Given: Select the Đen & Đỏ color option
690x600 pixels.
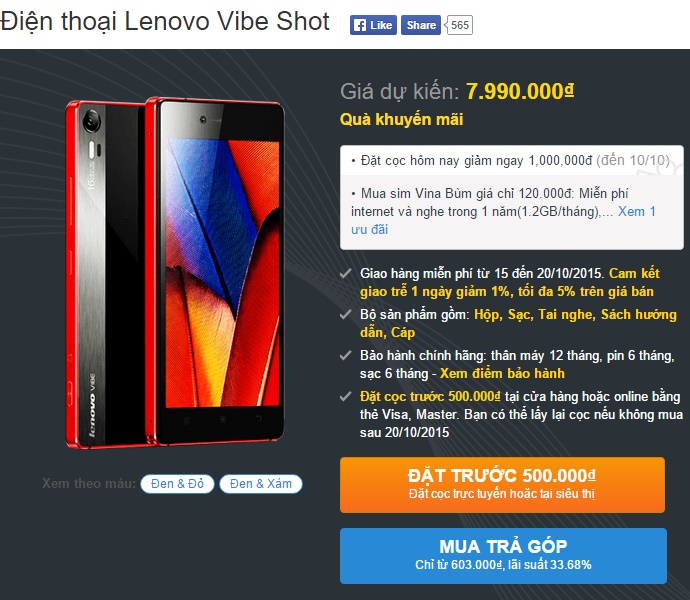Looking at the screenshot, I should pos(177,484).
